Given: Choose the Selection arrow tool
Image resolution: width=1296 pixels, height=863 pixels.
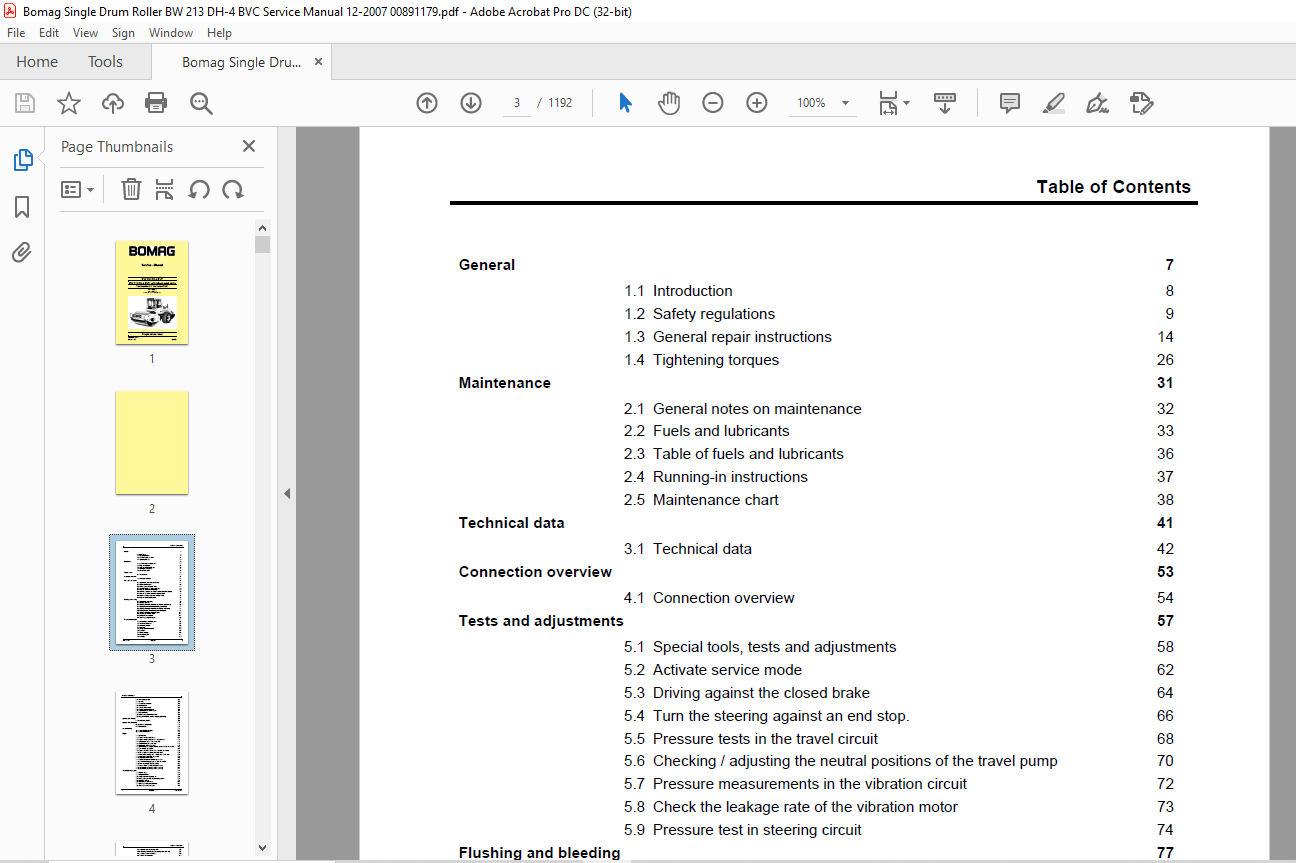Looking at the screenshot, I should (625, 103).
